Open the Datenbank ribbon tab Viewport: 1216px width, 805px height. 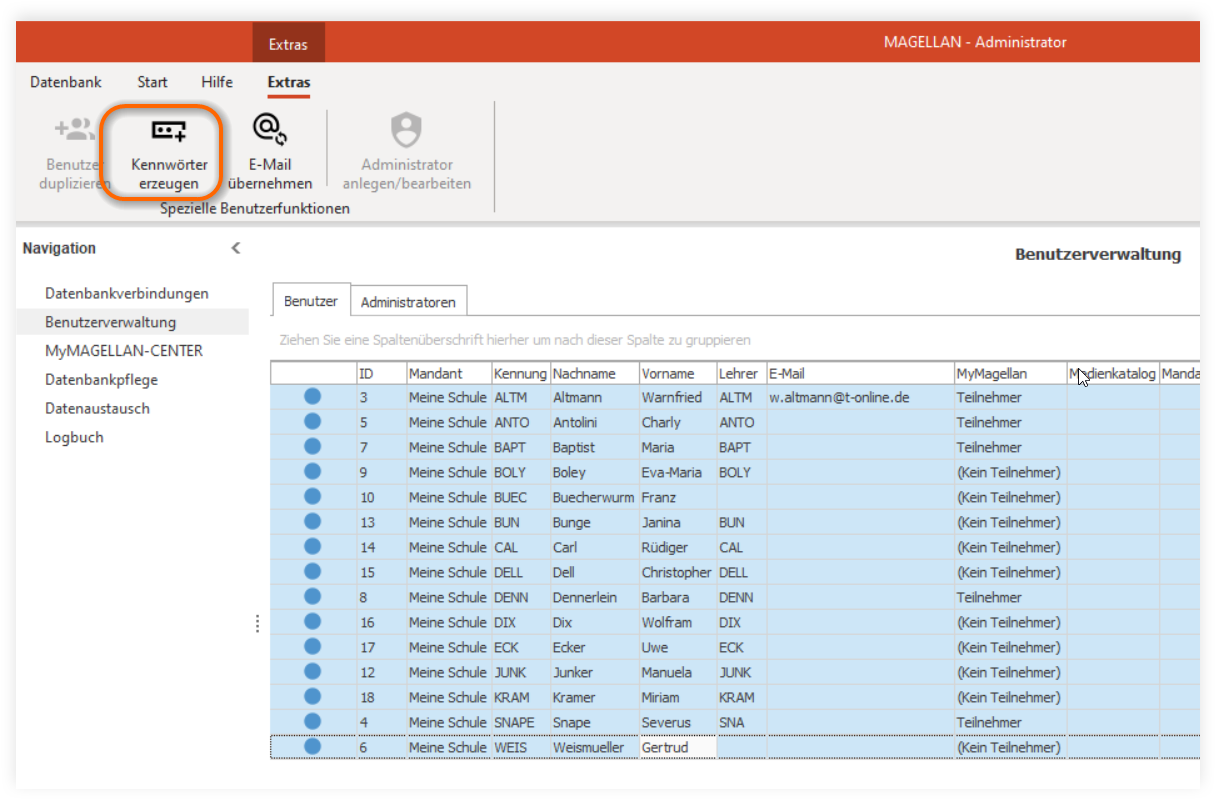point(66,82)
